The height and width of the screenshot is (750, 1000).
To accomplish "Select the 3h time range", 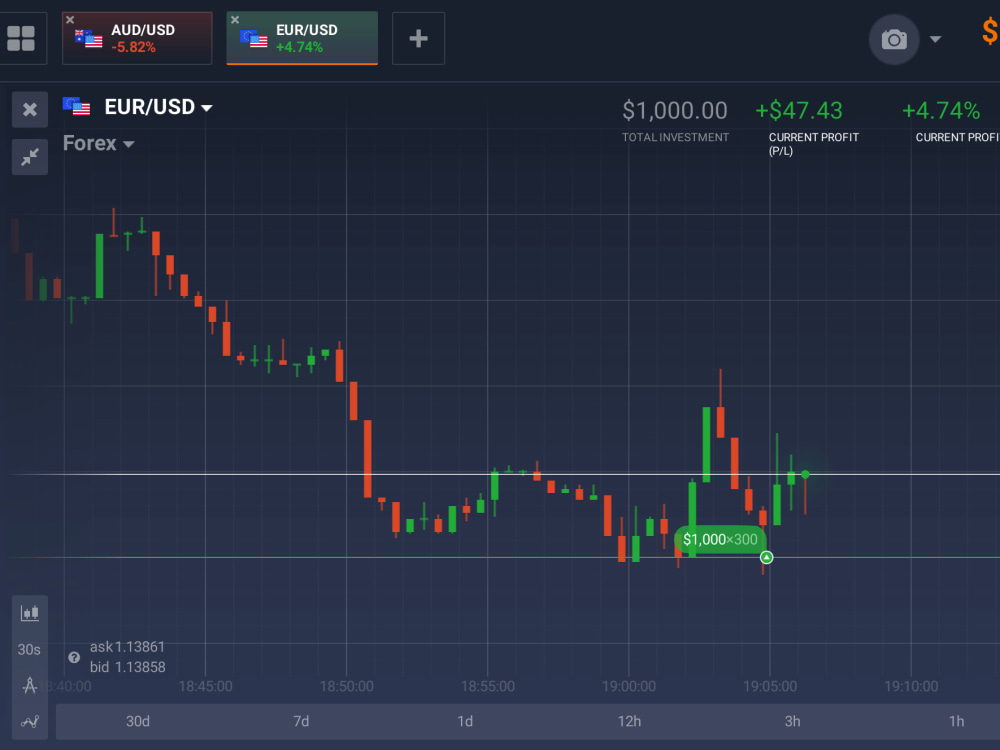I will [792, 721].
